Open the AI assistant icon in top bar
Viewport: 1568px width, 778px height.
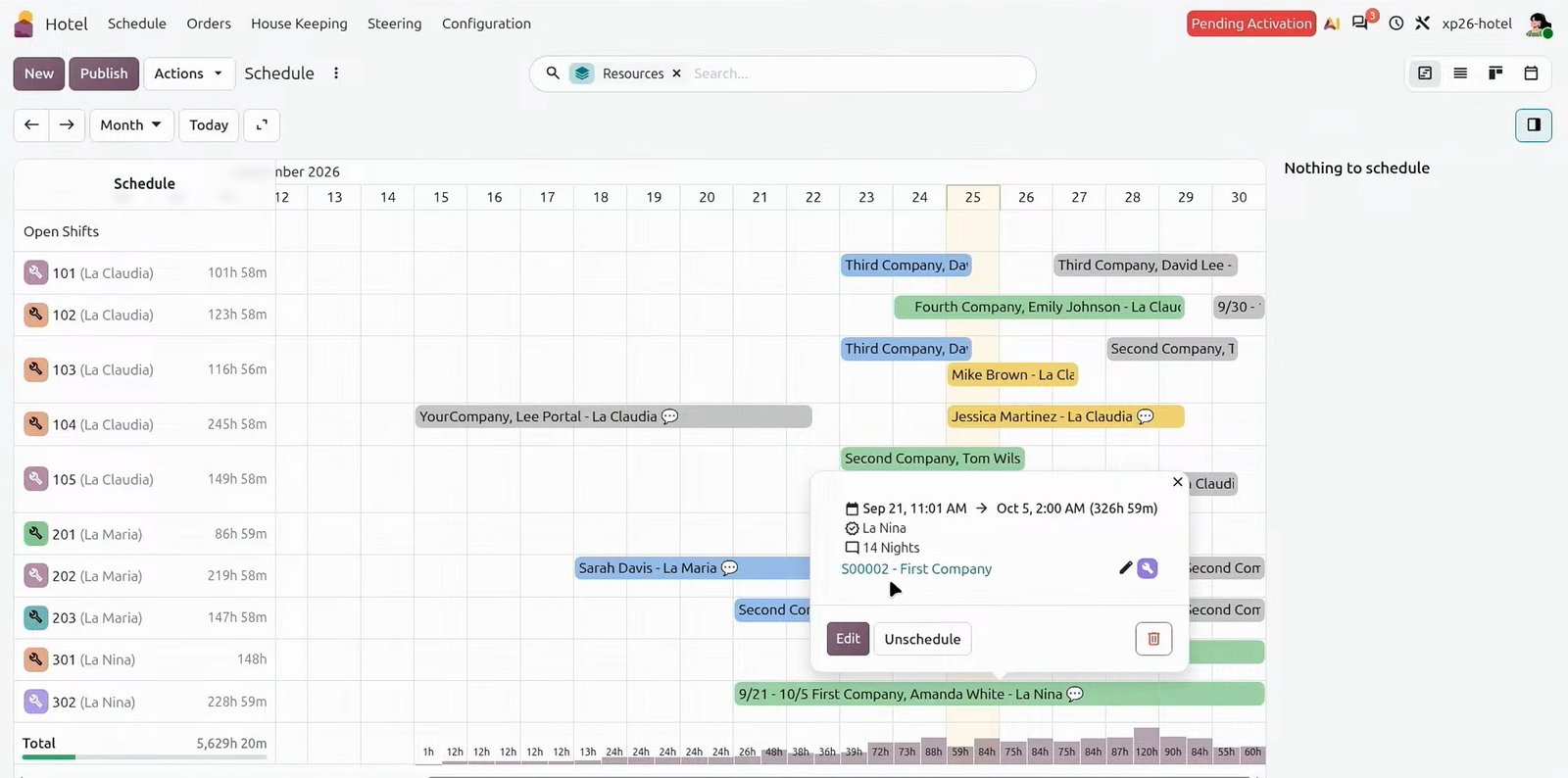(1332, 24)
